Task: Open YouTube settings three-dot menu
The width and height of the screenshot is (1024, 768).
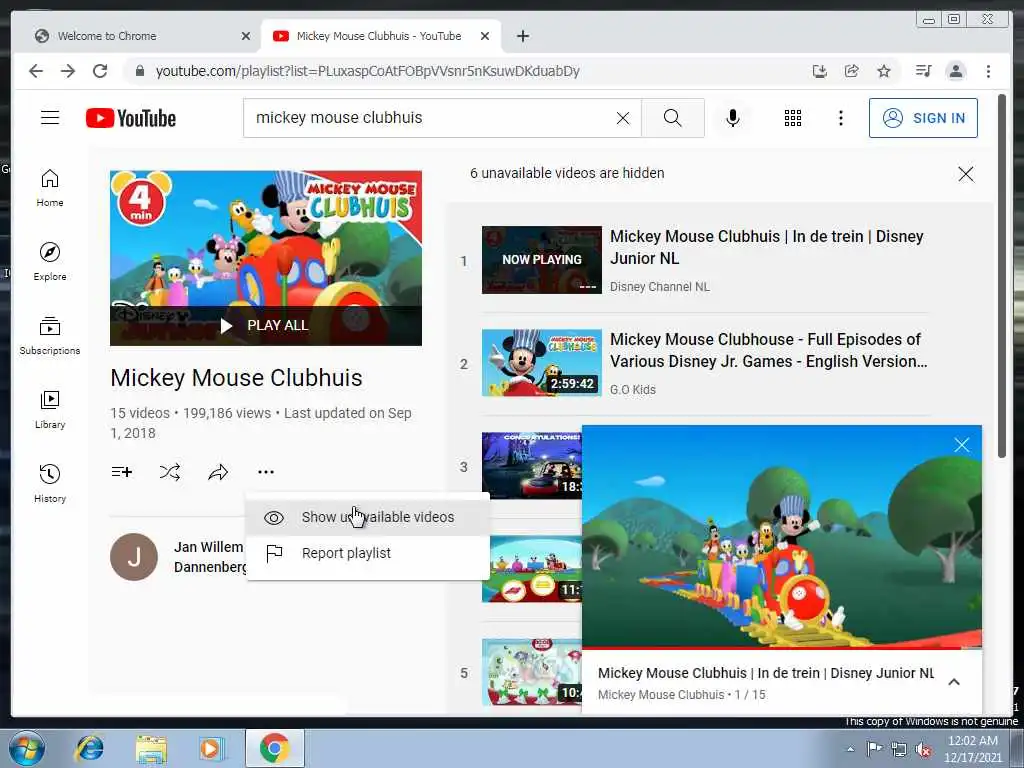Action: click(840, 118)
